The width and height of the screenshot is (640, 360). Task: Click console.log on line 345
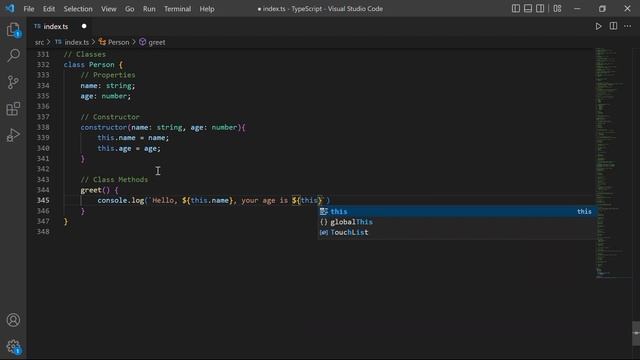click(120, 200)
